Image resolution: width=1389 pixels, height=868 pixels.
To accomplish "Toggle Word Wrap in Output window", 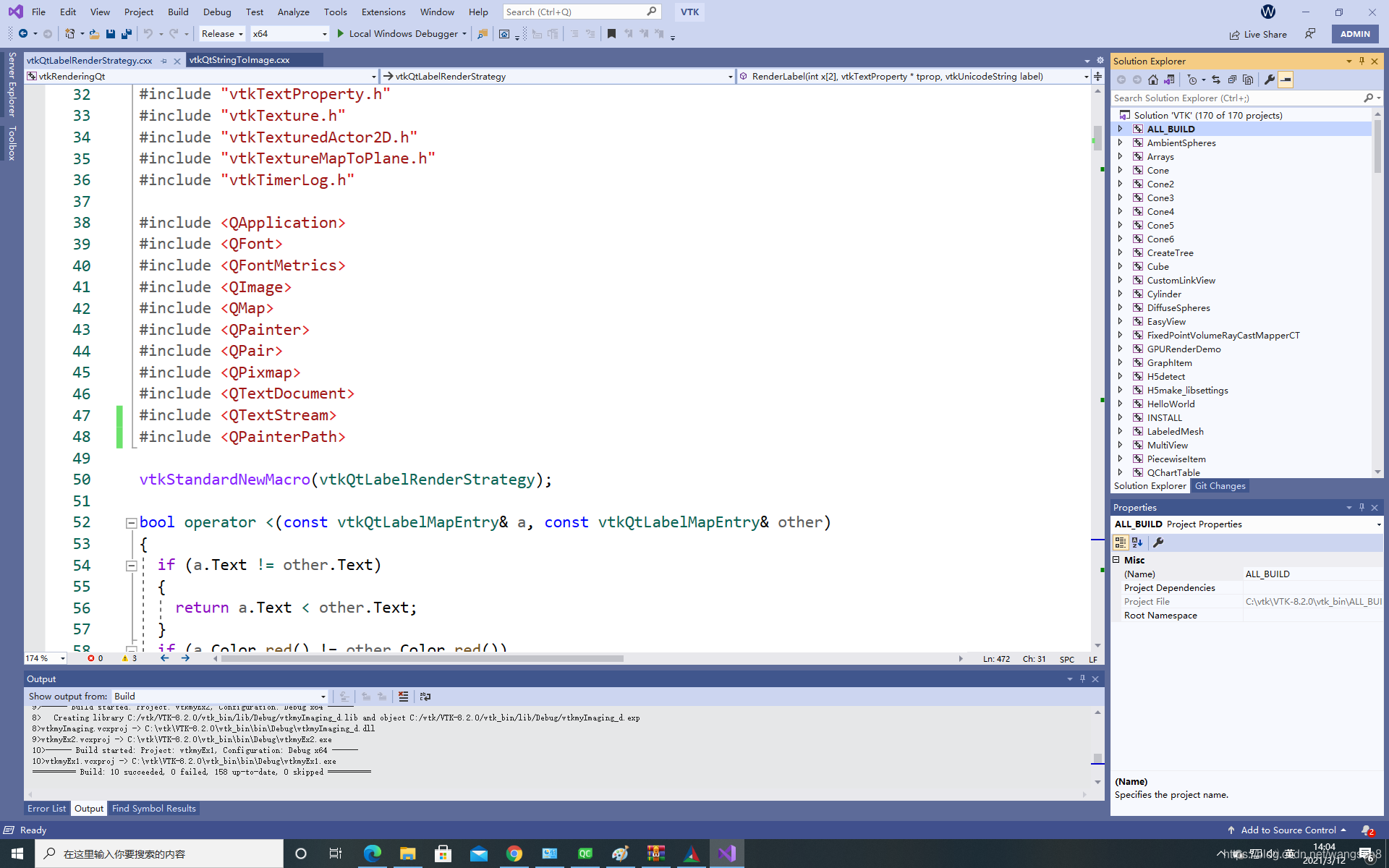I will coord(425,697).
